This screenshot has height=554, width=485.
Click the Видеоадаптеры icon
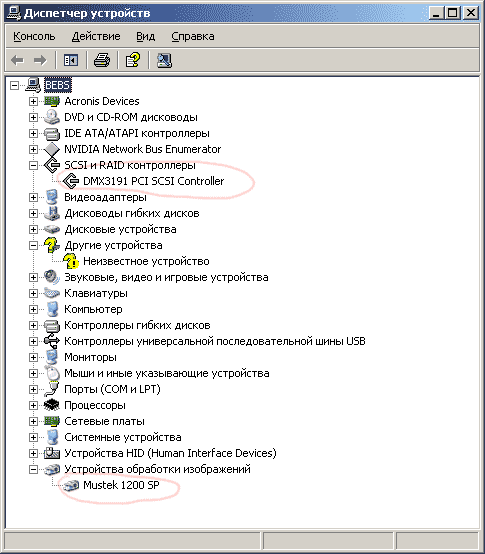(x=52, y=197)
